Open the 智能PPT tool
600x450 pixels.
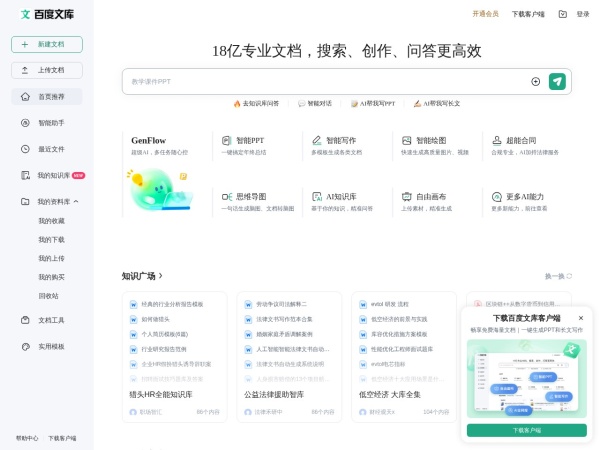pyautogui.click(x=244, y=145)
